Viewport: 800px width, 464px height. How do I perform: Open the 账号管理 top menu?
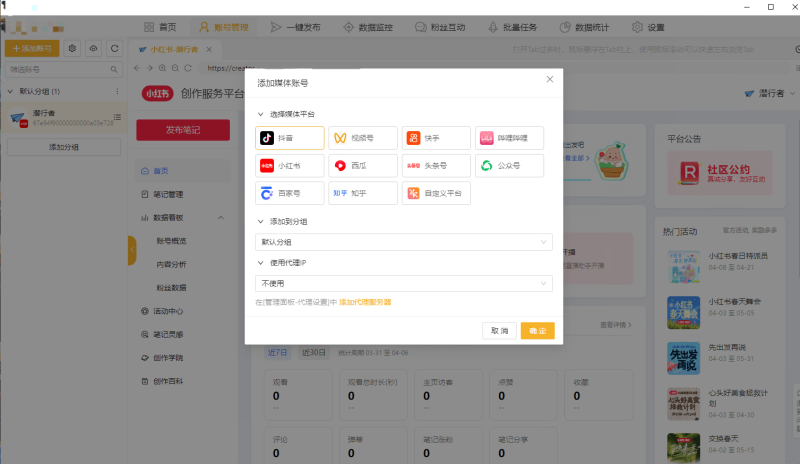pyautogui.click(x=223, y=27)
